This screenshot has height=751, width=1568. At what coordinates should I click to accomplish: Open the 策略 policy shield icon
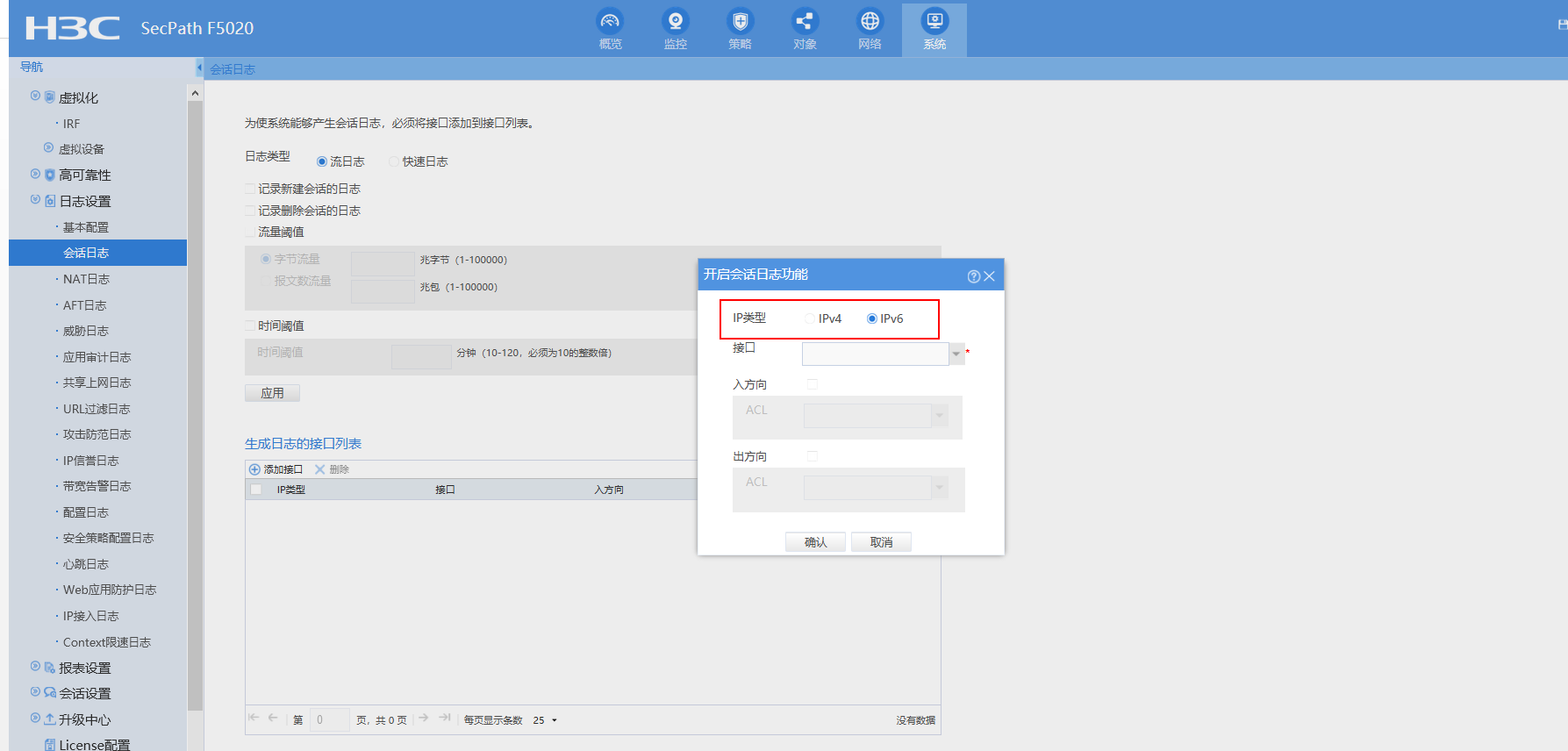point(740,21)
